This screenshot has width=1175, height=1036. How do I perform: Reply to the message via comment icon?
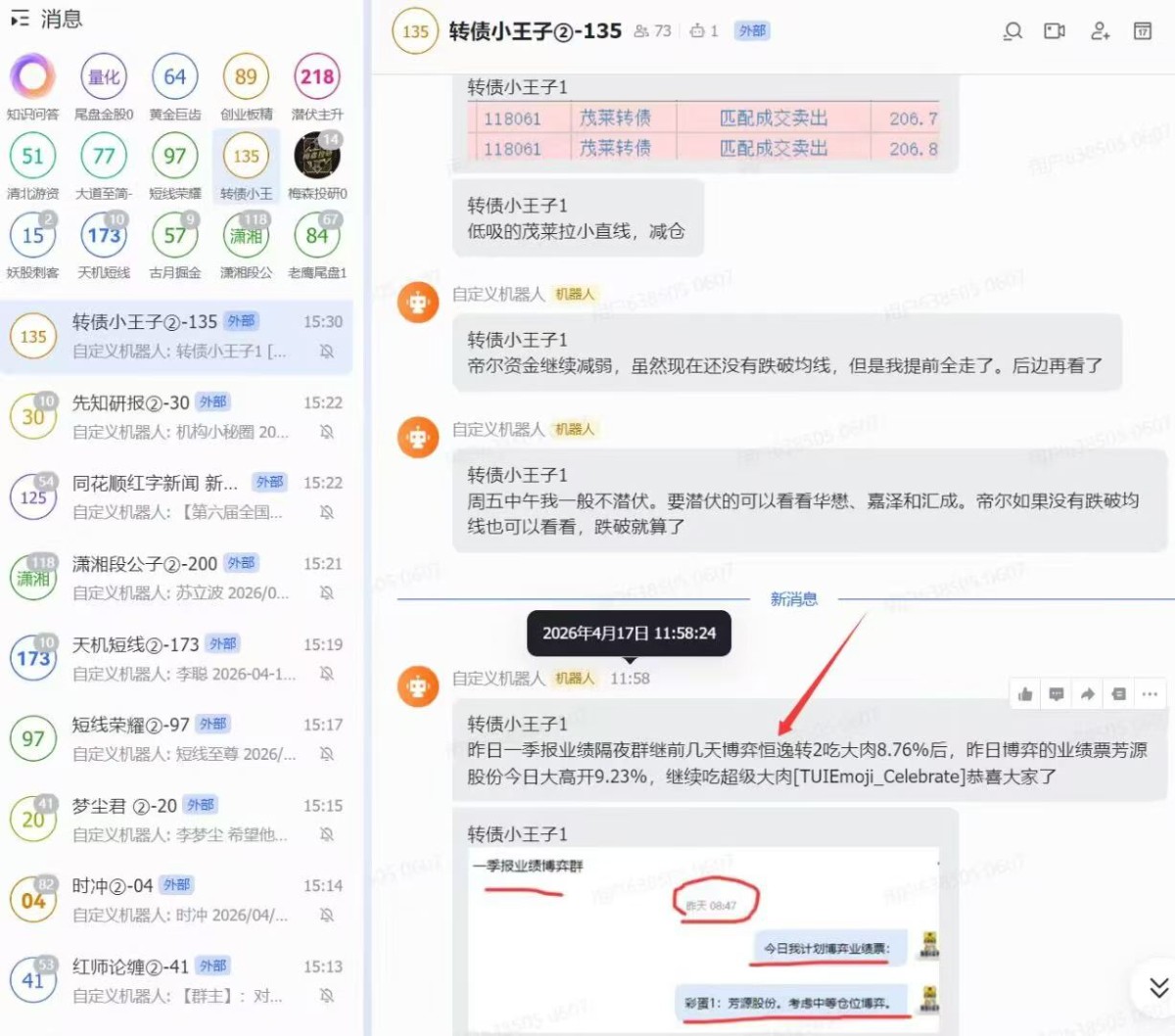click(1057, 694)
